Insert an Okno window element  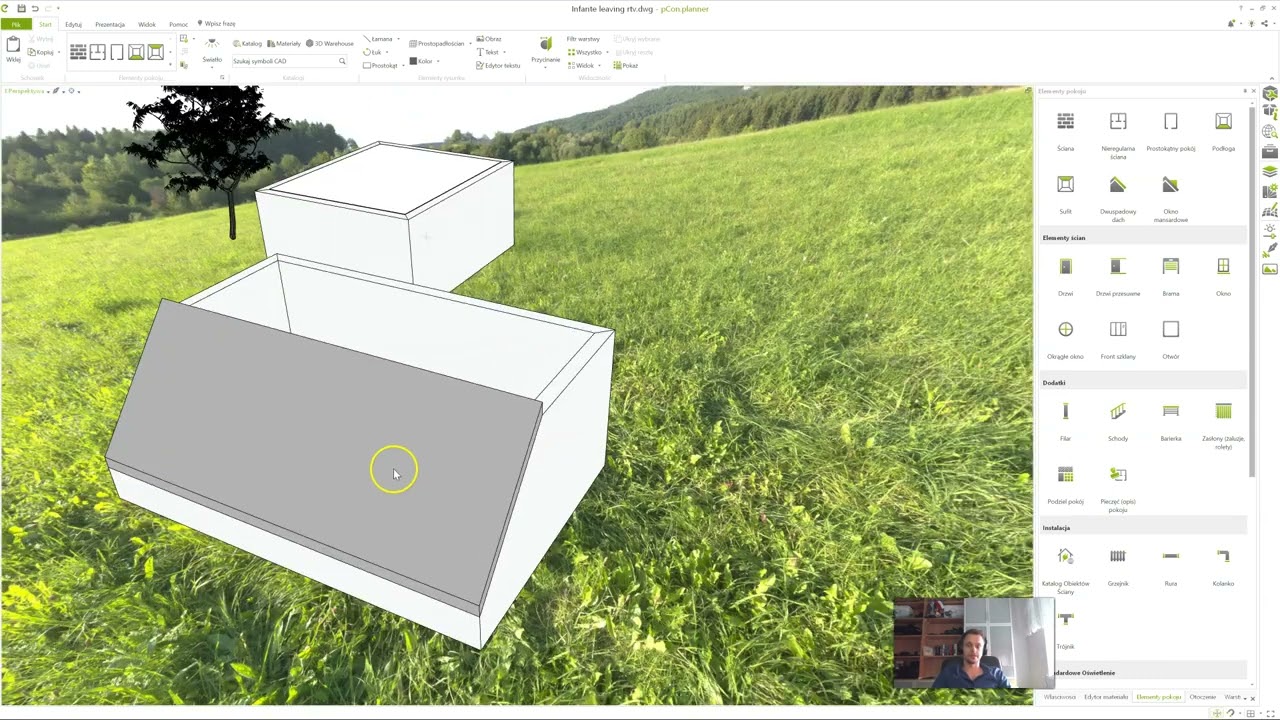1223,275
